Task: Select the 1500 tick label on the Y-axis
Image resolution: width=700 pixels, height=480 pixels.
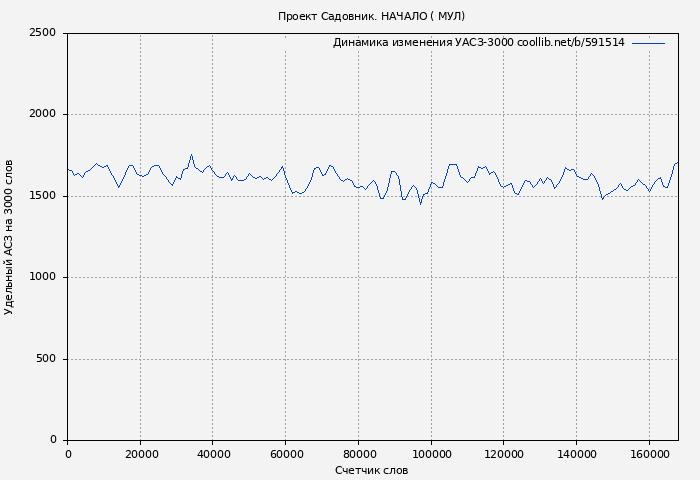Action: [42, 196]
